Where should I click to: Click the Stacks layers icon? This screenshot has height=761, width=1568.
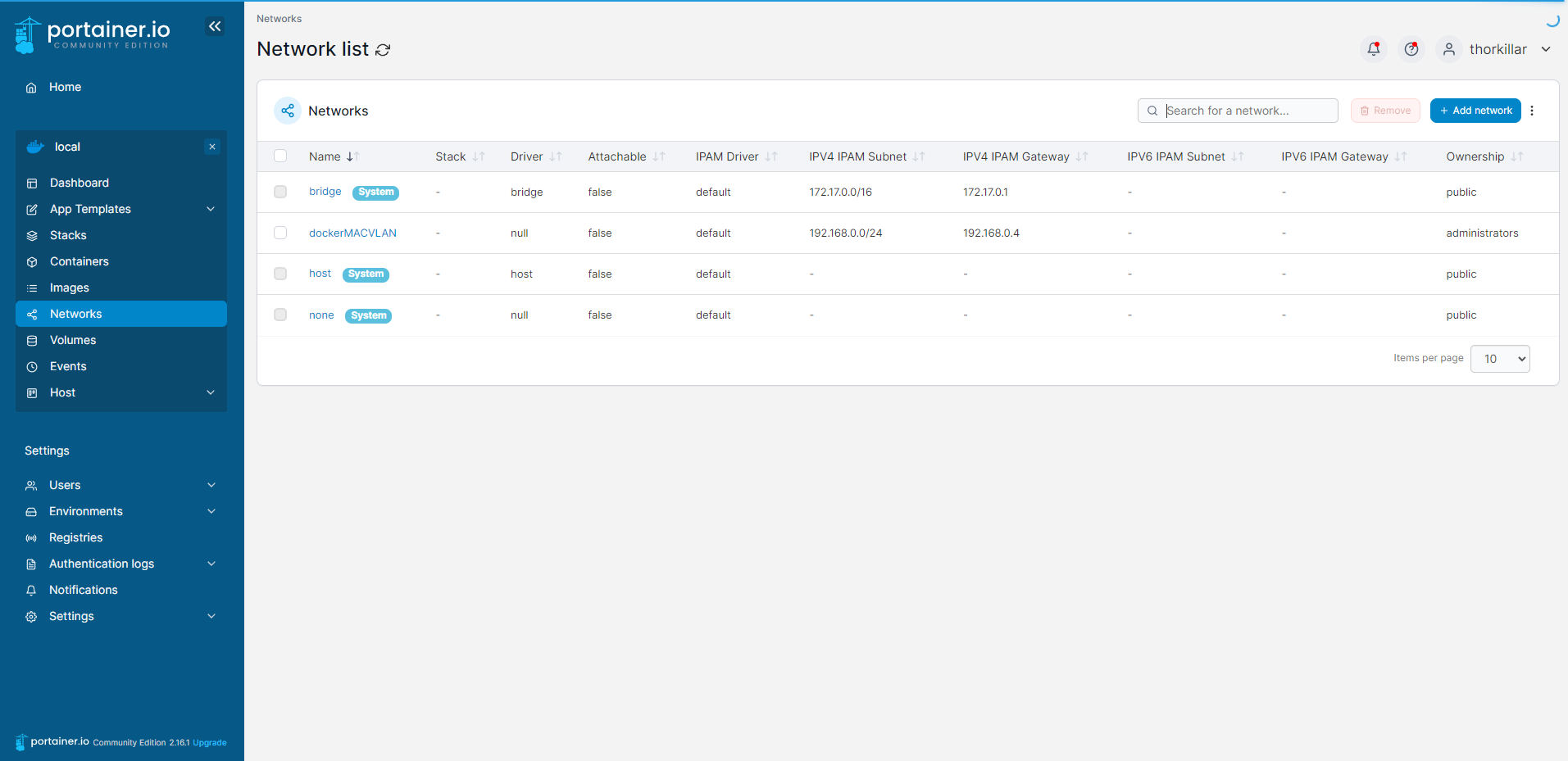click(32, 236)
